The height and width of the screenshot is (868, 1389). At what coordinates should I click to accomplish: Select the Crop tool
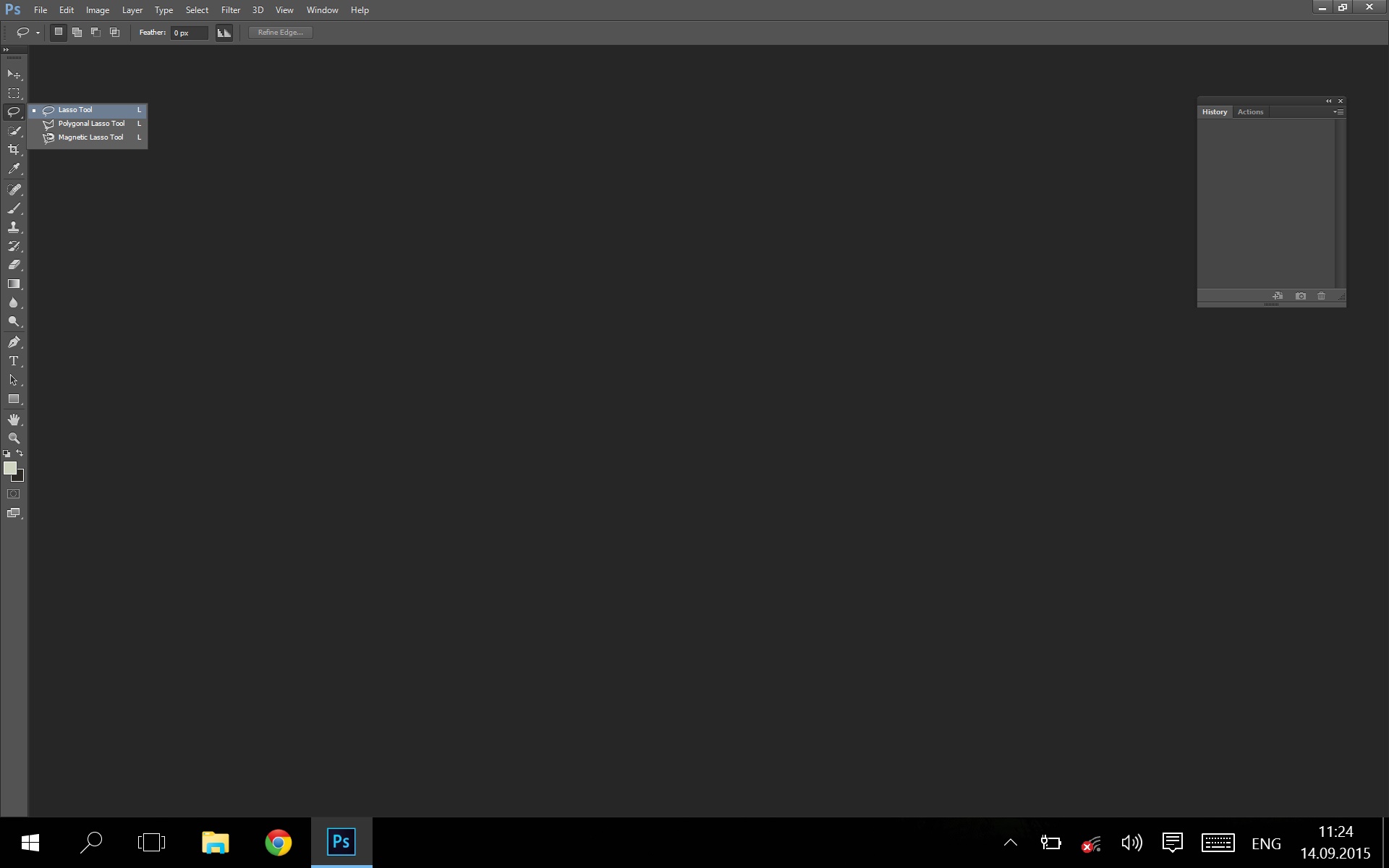(14, 150)
